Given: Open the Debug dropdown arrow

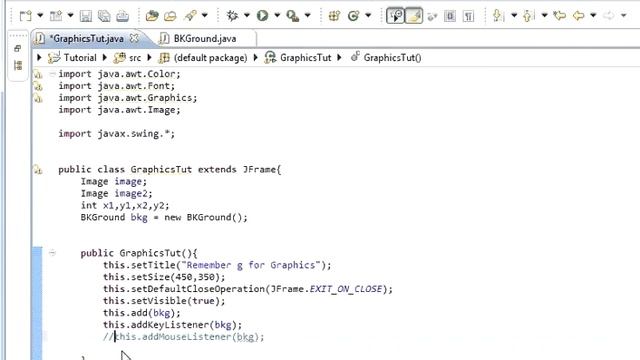Looking at the screenshot, I should (x=247, y=16).
